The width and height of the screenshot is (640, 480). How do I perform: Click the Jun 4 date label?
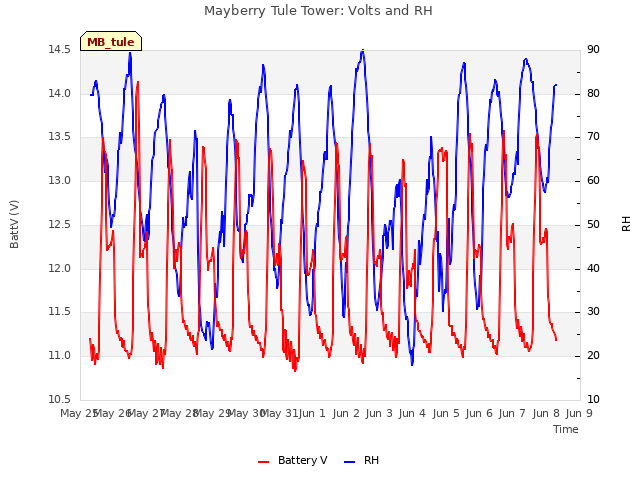point(412,413)
